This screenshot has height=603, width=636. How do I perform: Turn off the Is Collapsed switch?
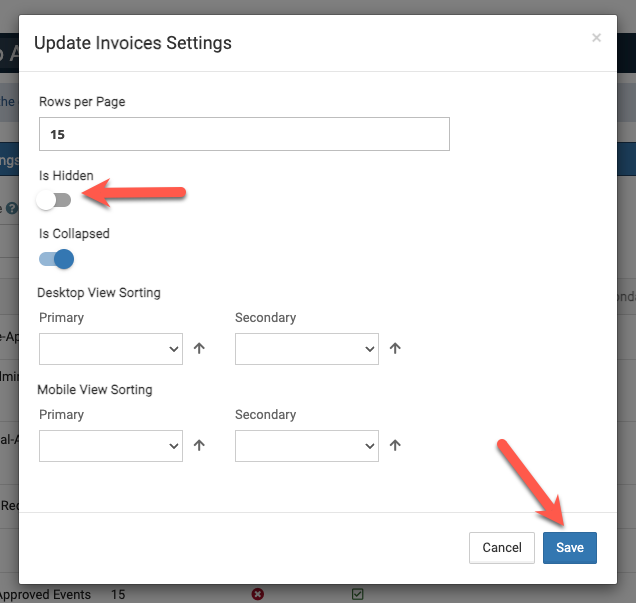pos(56,260)
